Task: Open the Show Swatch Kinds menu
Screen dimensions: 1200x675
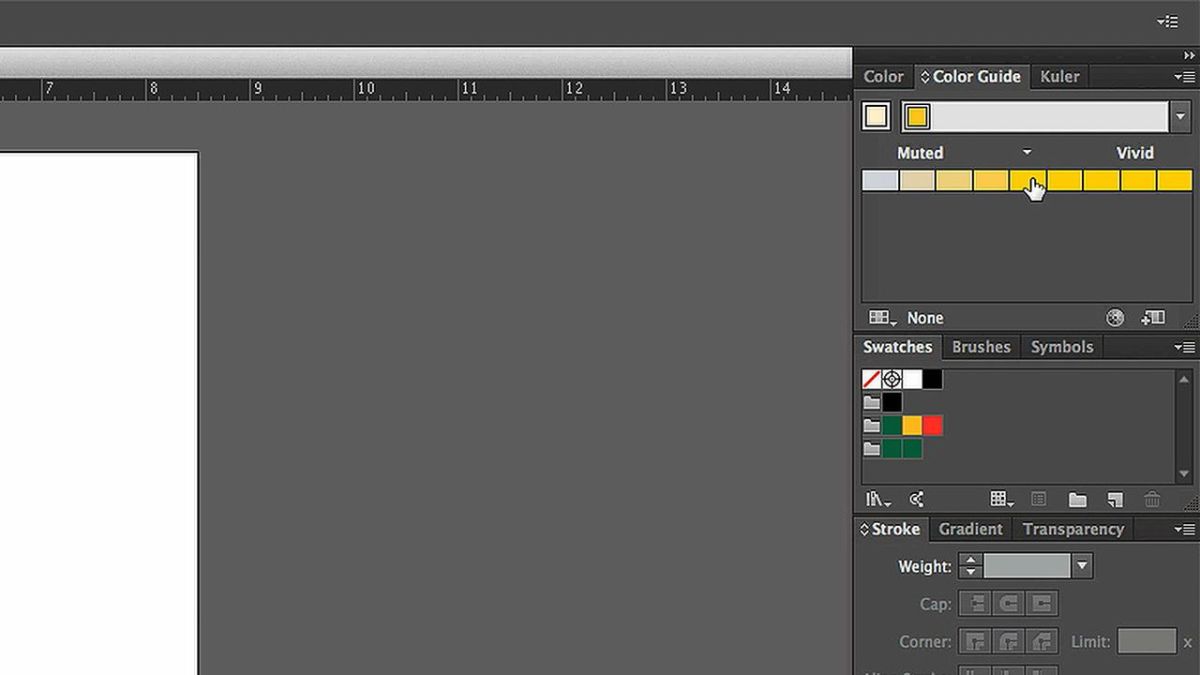Action: tap(1002, 499)
